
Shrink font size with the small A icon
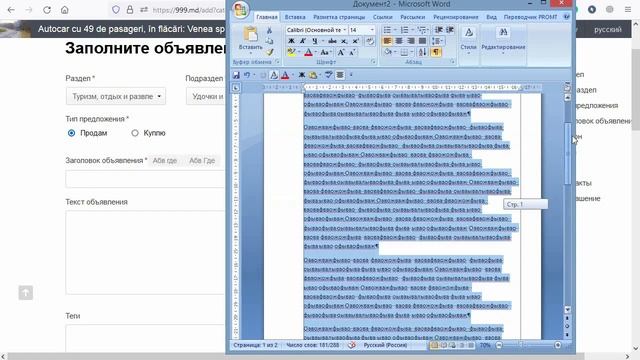coord(351,52)
